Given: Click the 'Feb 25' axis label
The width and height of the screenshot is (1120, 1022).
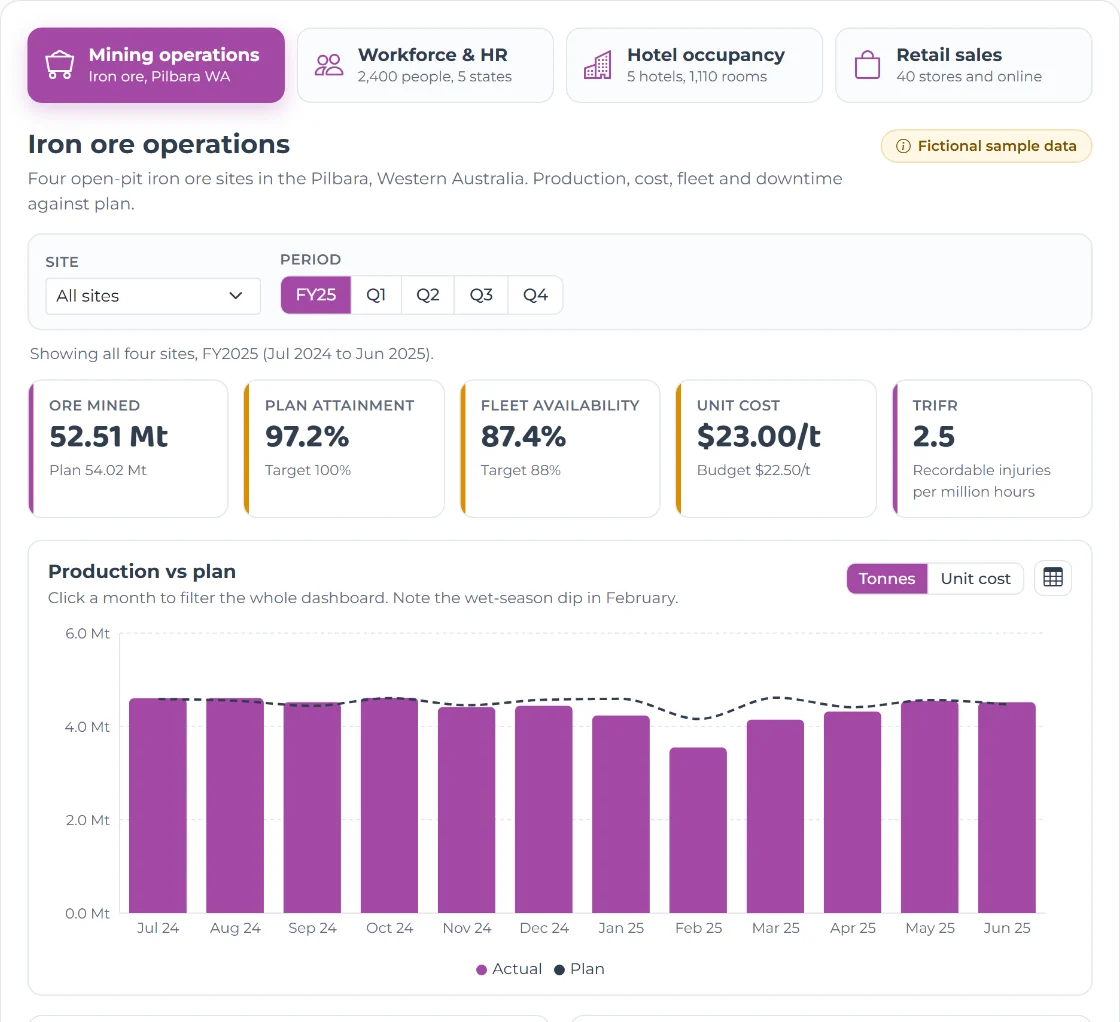Looking at the screenshot, I should tap(699, 928).
